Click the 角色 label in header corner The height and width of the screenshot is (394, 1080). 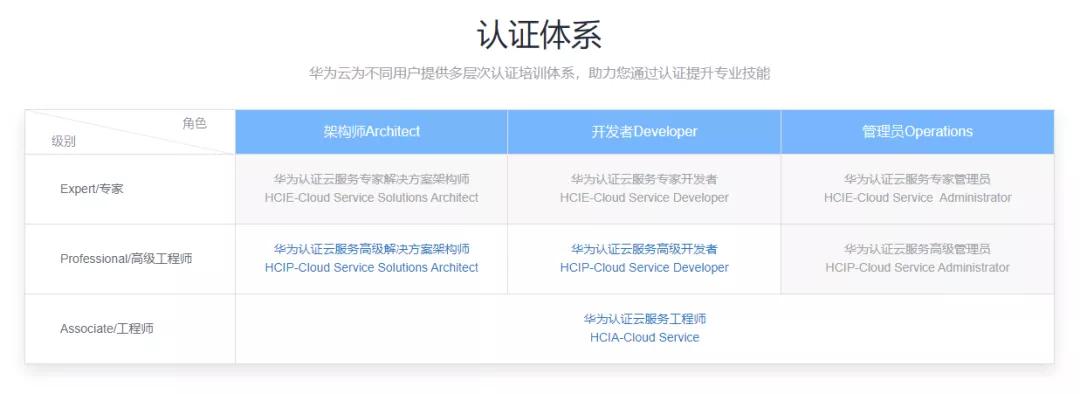pos(194,123)
